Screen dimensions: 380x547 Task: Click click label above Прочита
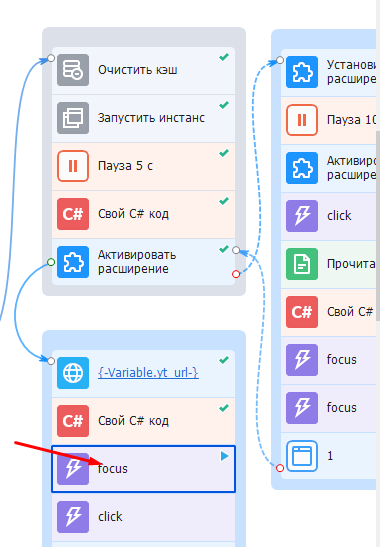coord(339,216)
